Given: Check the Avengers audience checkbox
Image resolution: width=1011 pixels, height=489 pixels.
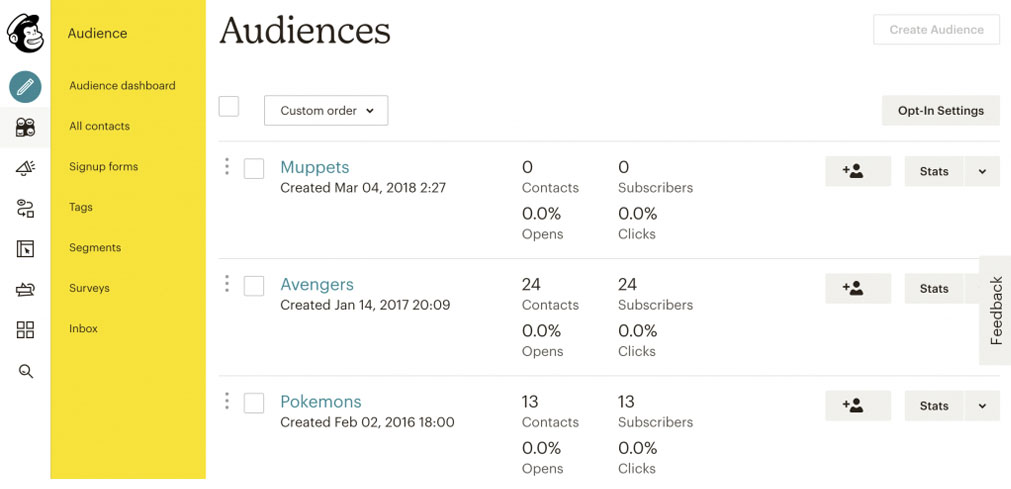Looking at the screenshot, I should 254,286.
